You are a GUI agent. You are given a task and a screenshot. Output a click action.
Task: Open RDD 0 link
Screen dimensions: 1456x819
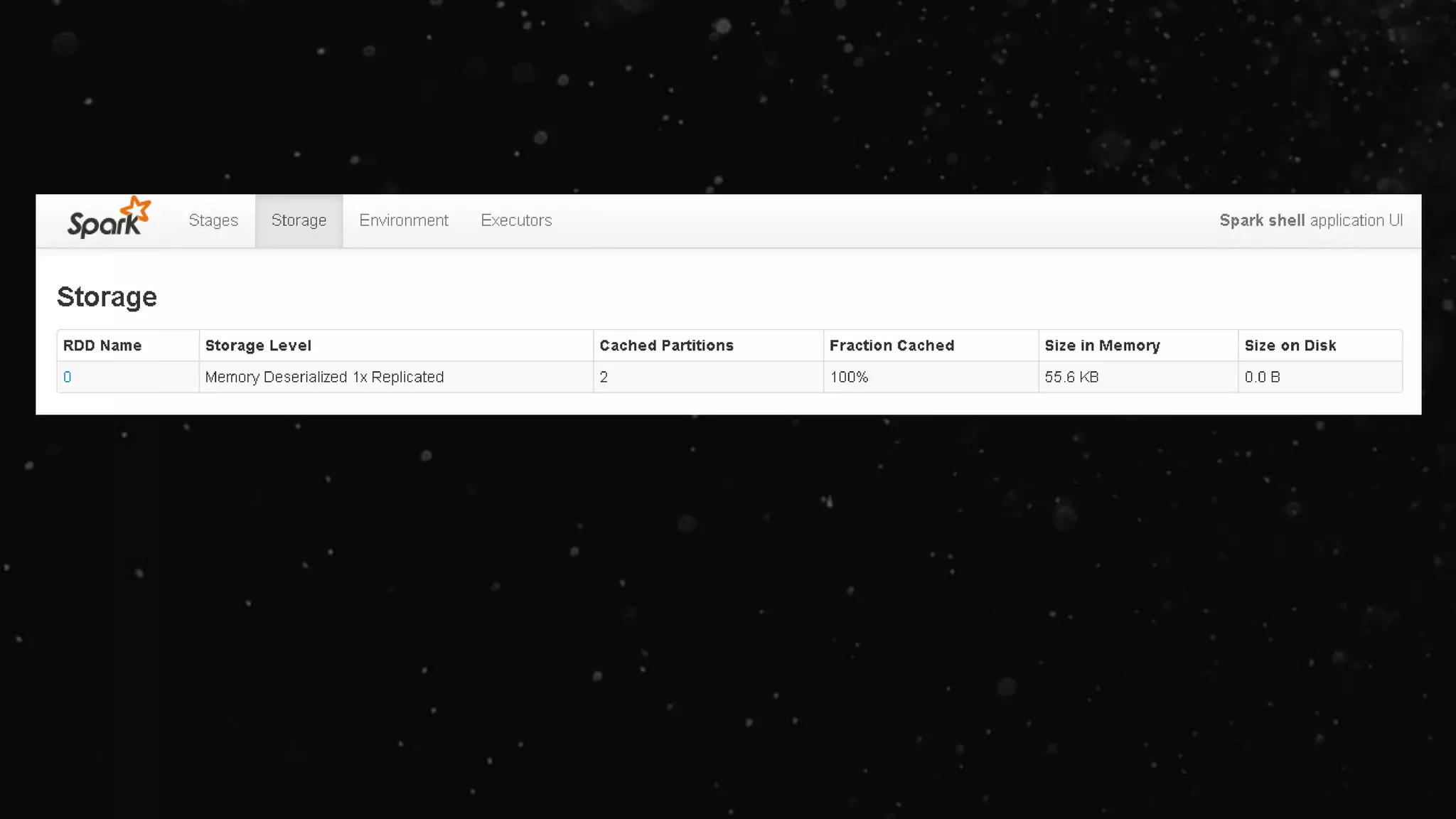[x=68, y=378]
